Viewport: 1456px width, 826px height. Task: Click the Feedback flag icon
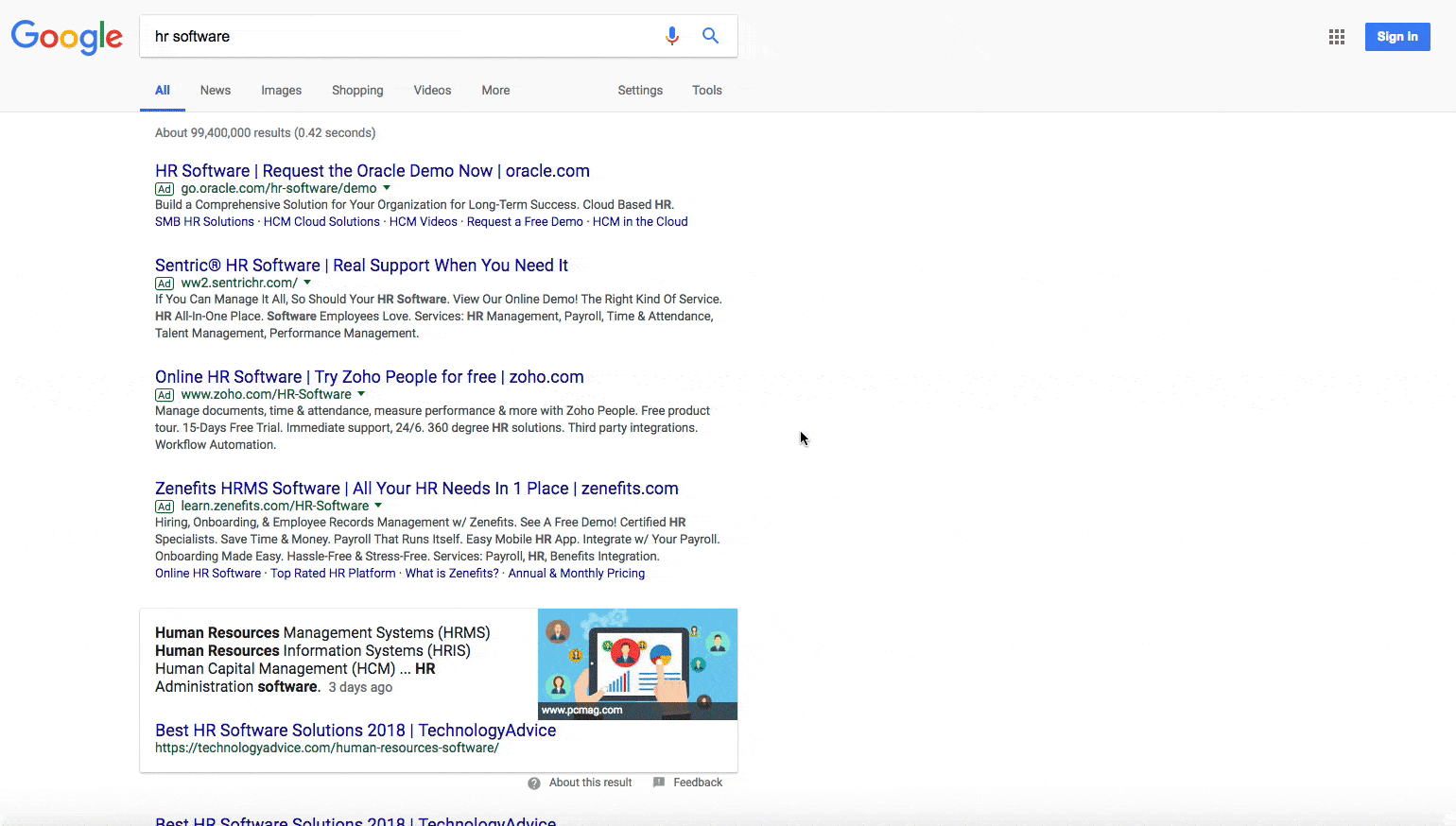(659, 783)
